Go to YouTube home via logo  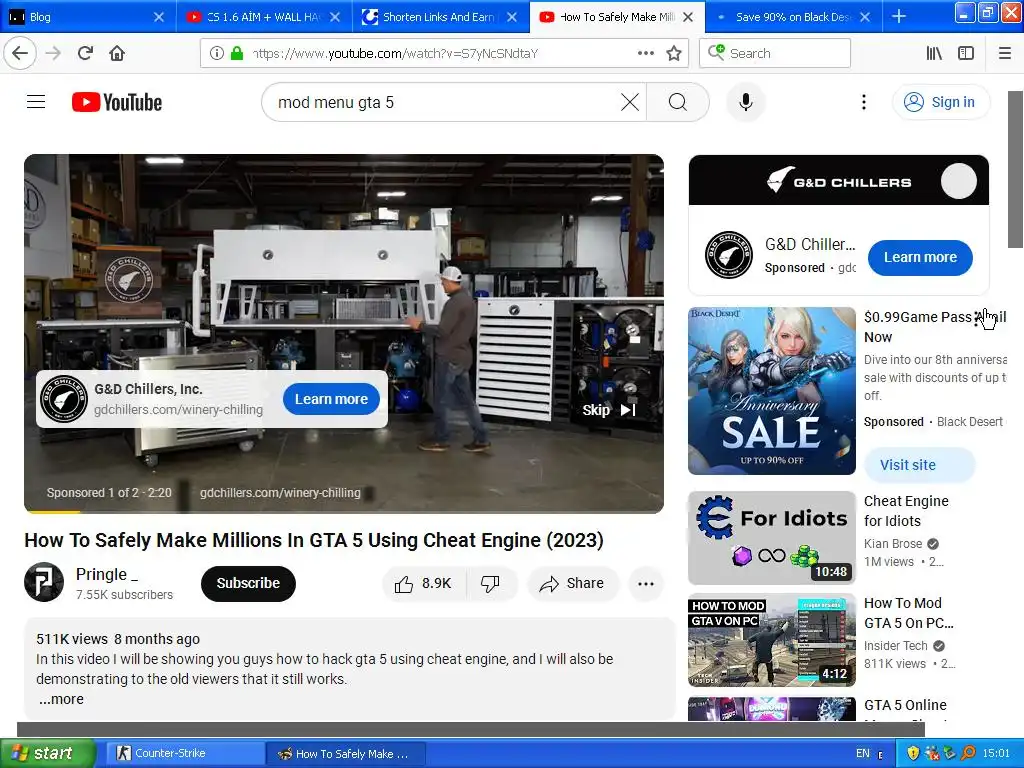pos(116,103)
